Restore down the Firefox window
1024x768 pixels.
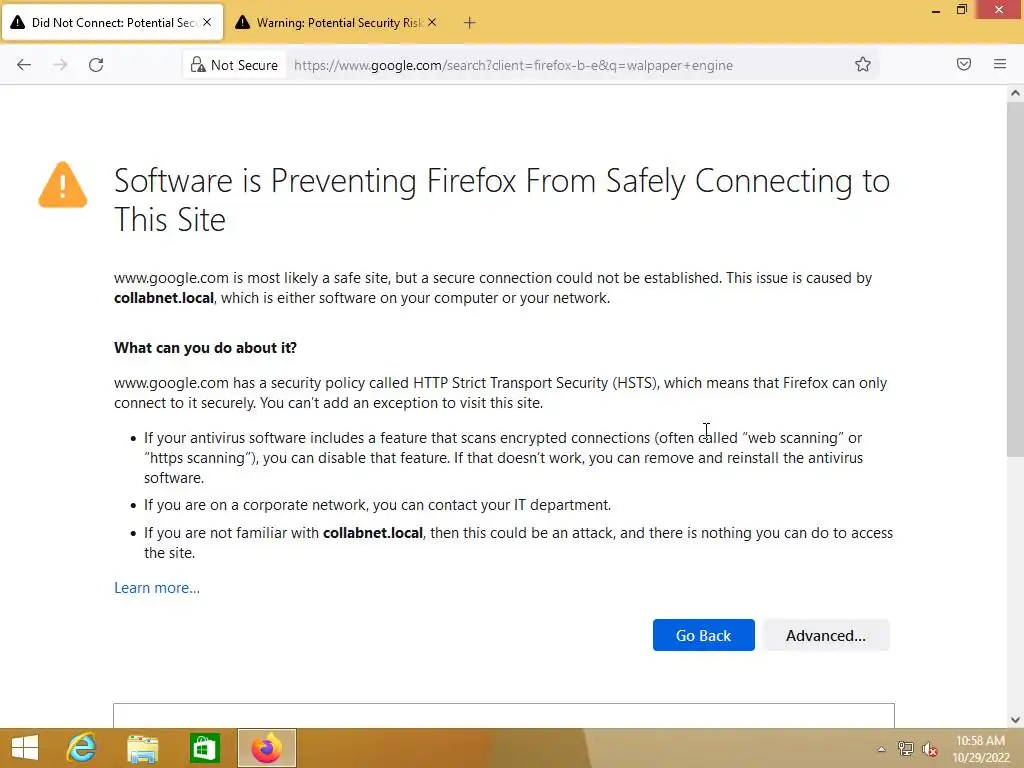click(x=961, y=10)
